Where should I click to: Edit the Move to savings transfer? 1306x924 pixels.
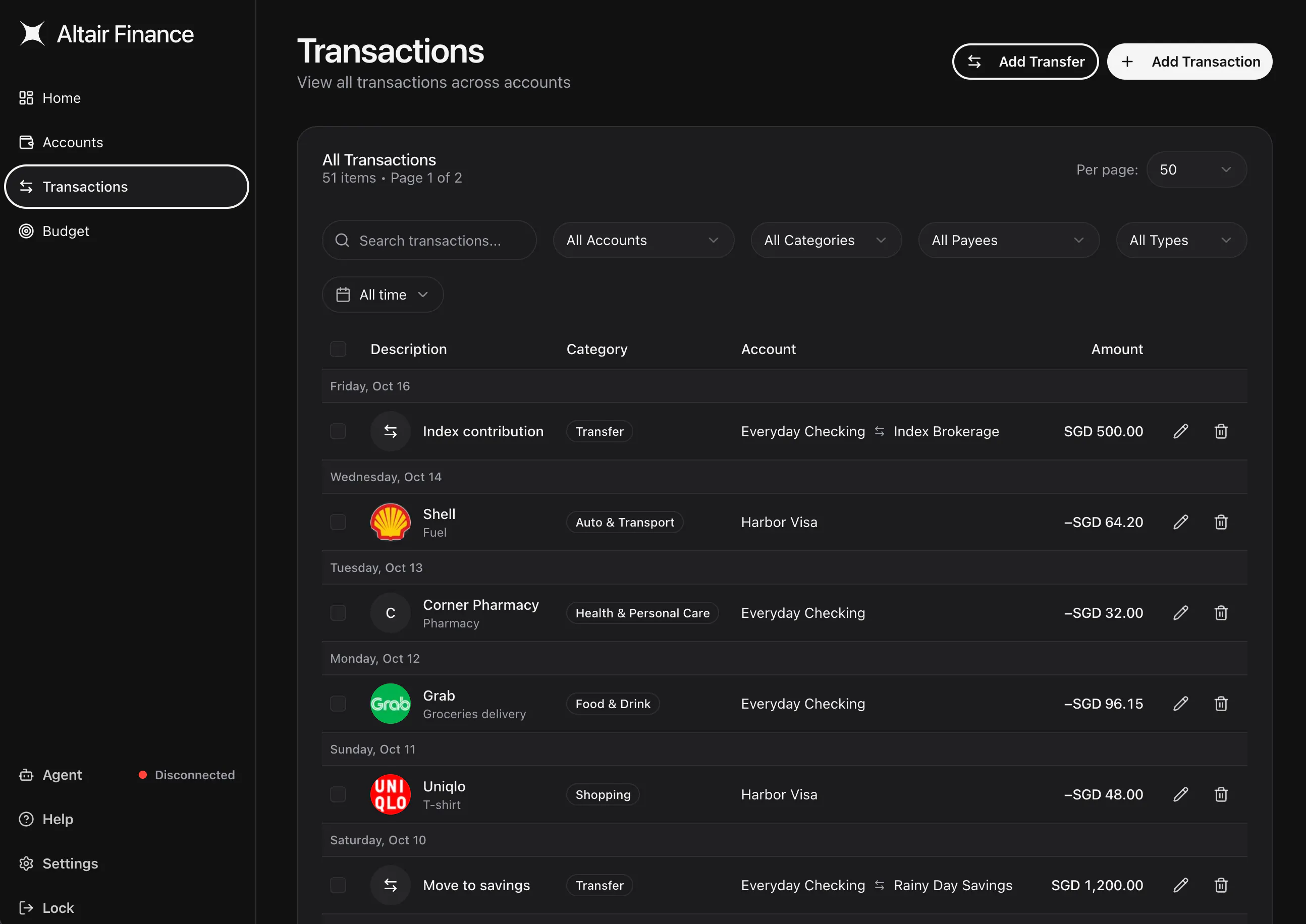tap(1181, 885)
